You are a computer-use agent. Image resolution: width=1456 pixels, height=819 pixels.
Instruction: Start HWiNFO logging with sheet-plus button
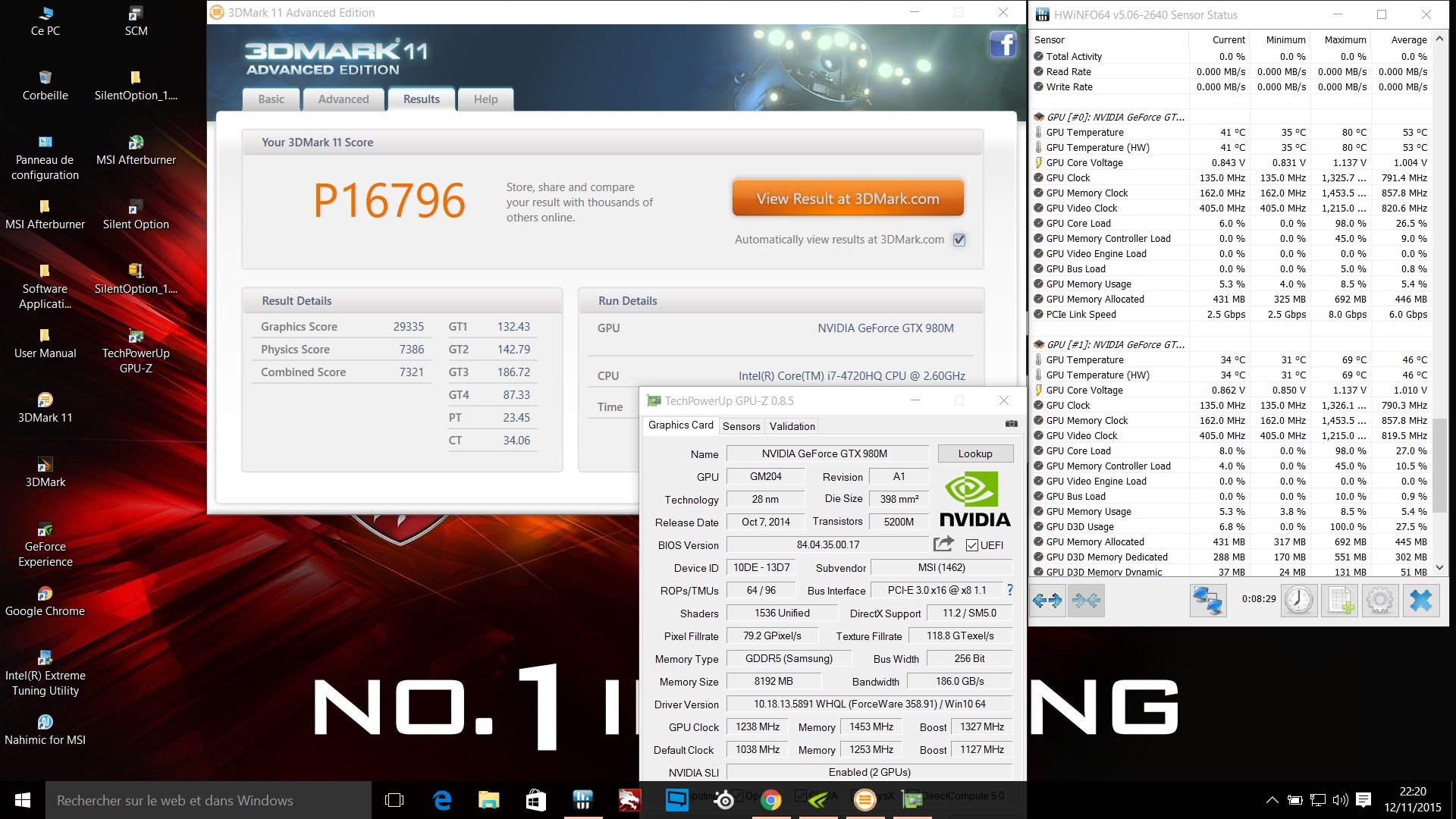[x=1339, y=601]
